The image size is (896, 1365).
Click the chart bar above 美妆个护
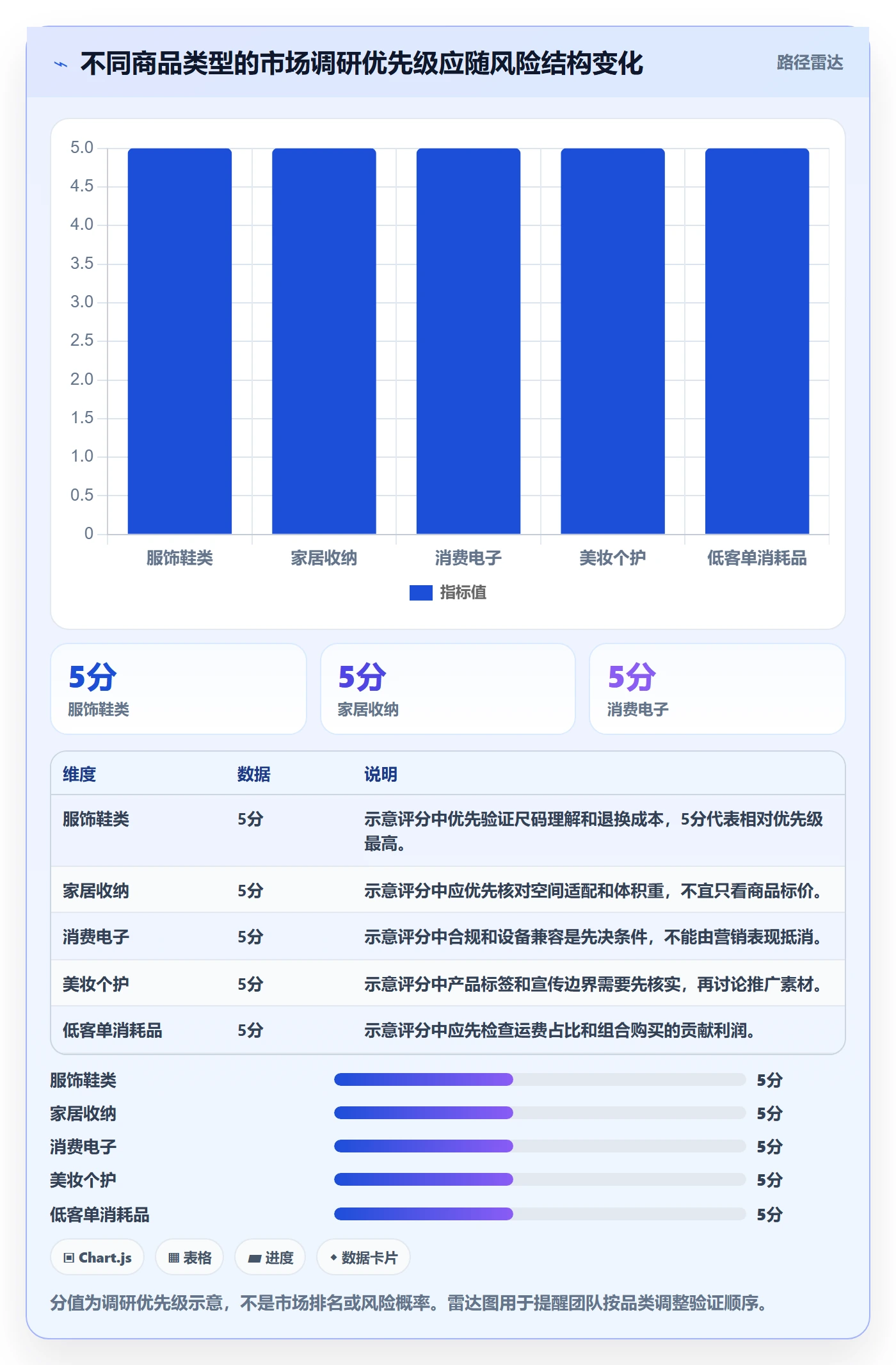pos(612,341)
